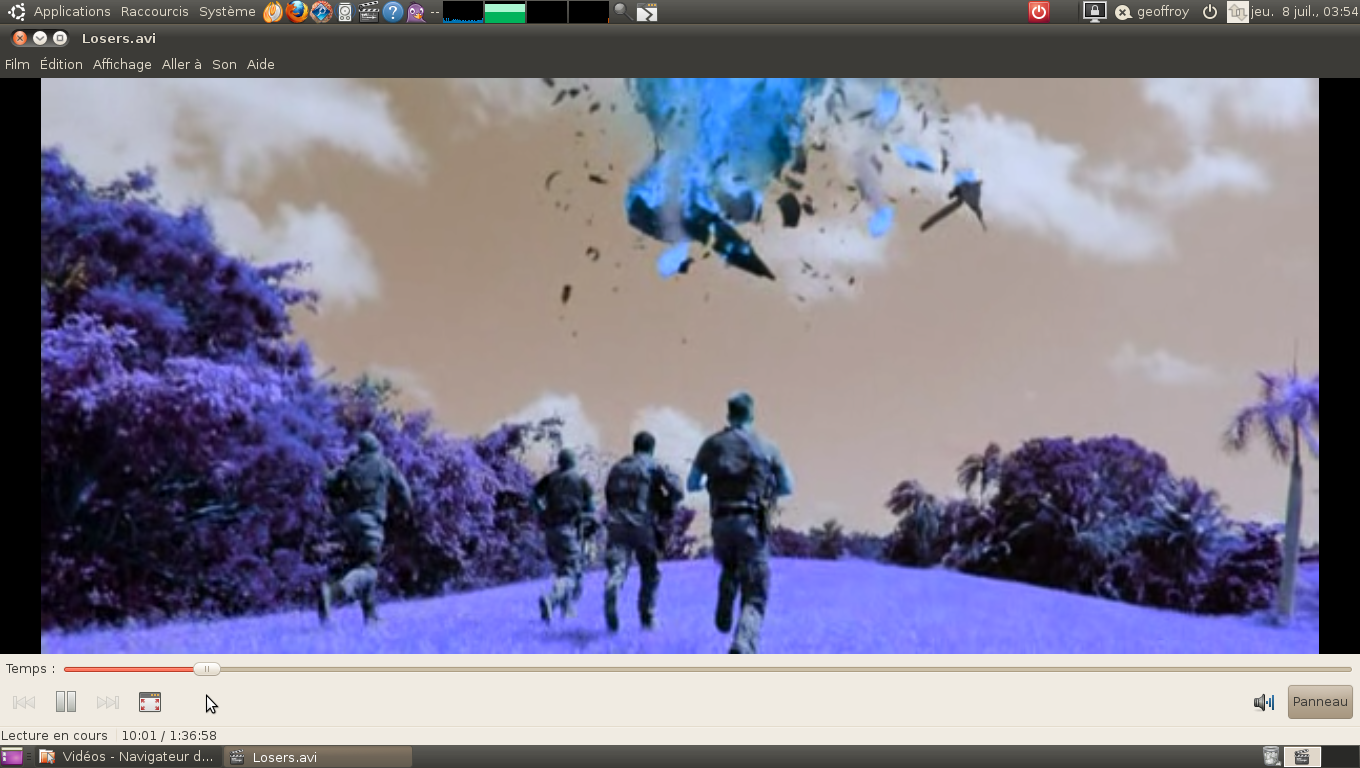
Task: Launch Firefox from the top panel
Action: tap(297, 12)
